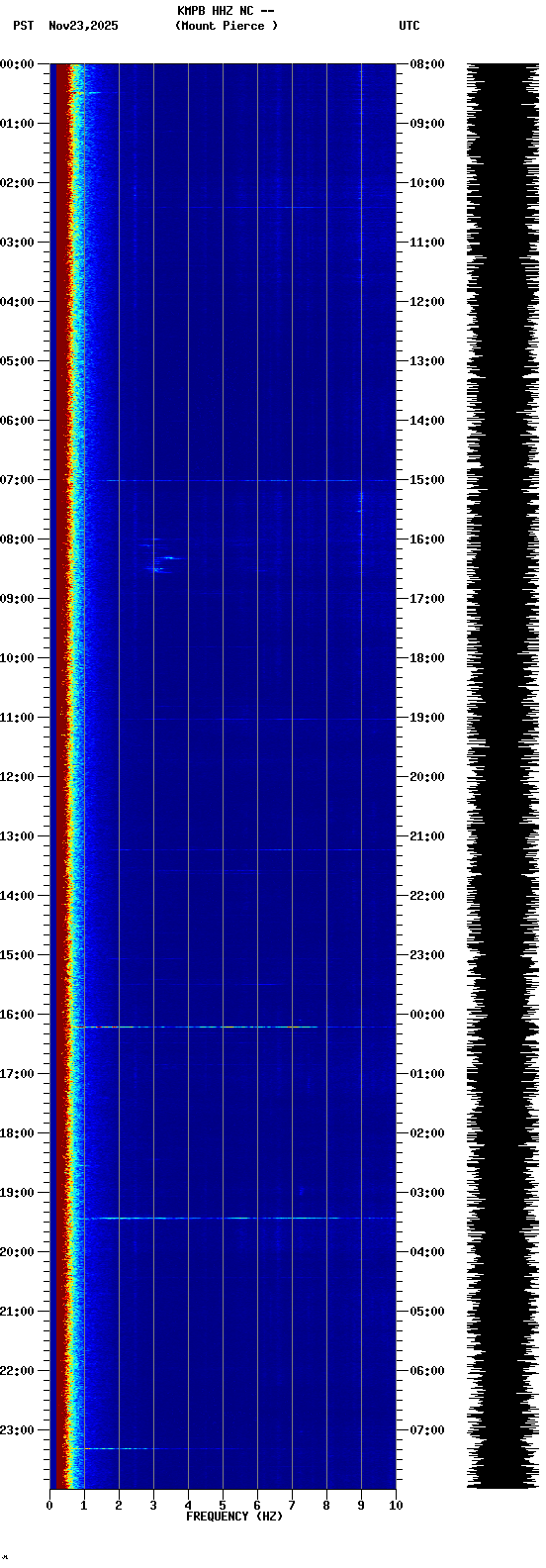The width and height of the screenshot is (546, 1568).
Task: Click the 12:00 UTC time label
Action: coord(427,302)
